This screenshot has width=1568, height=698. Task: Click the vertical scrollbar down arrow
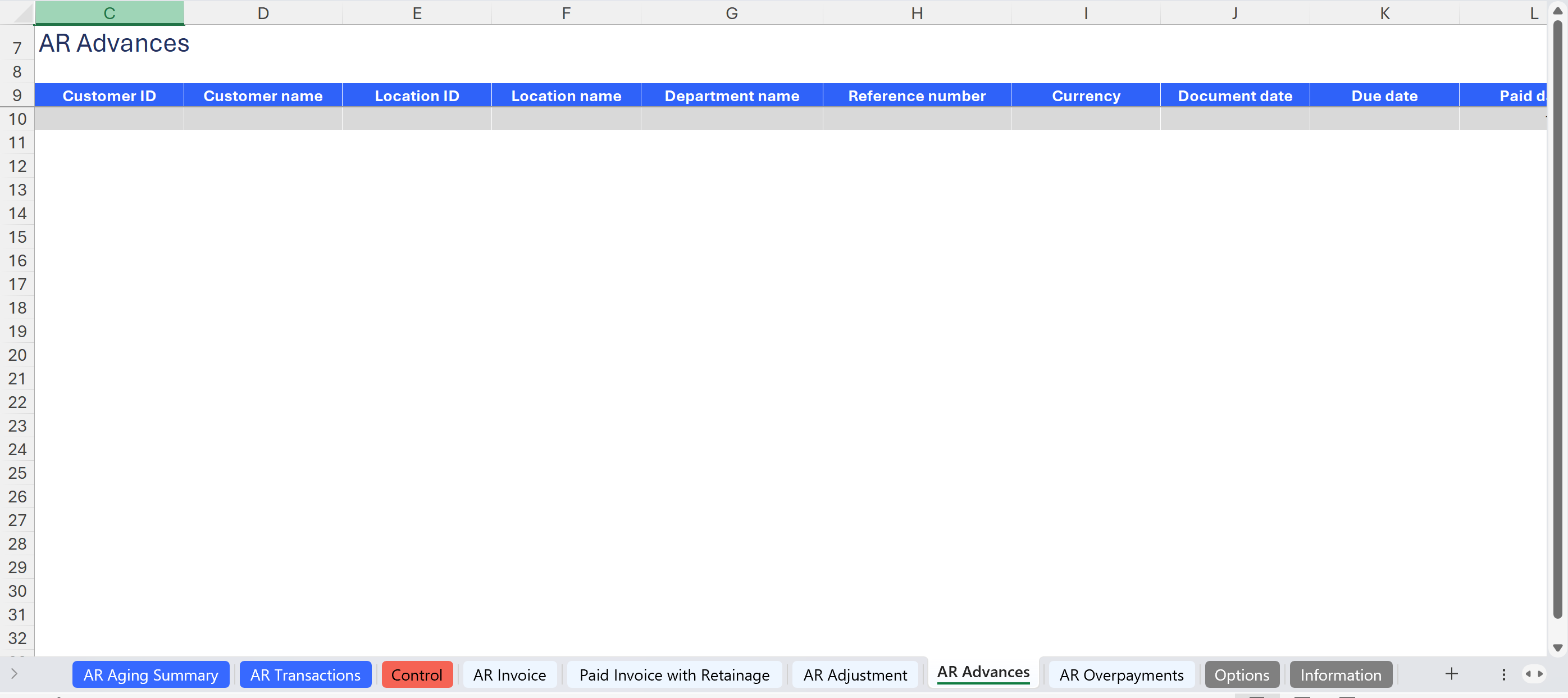pyautogui.click(x=1558, y=647)
